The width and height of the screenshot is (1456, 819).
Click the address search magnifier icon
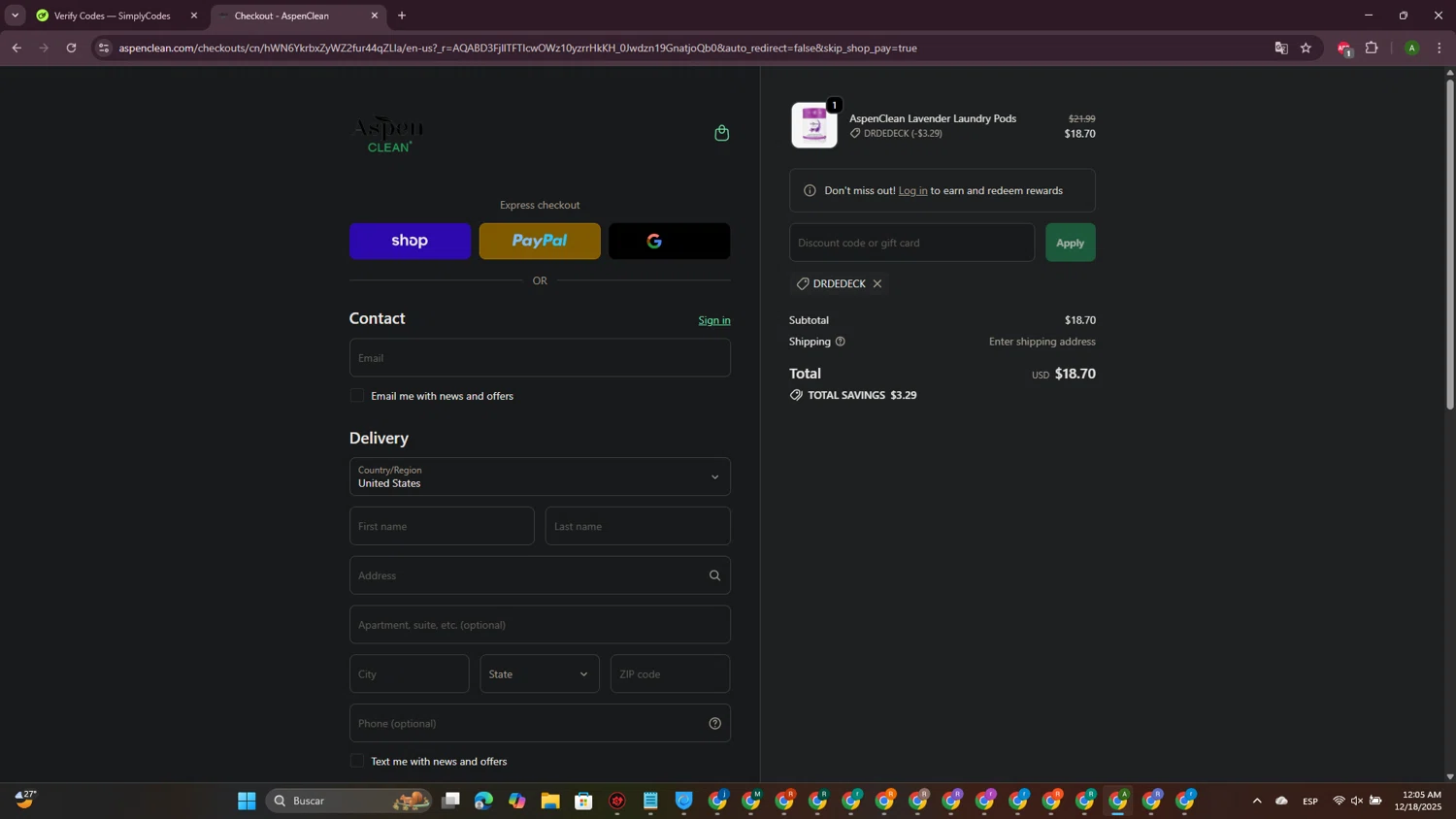pos(715,575)
